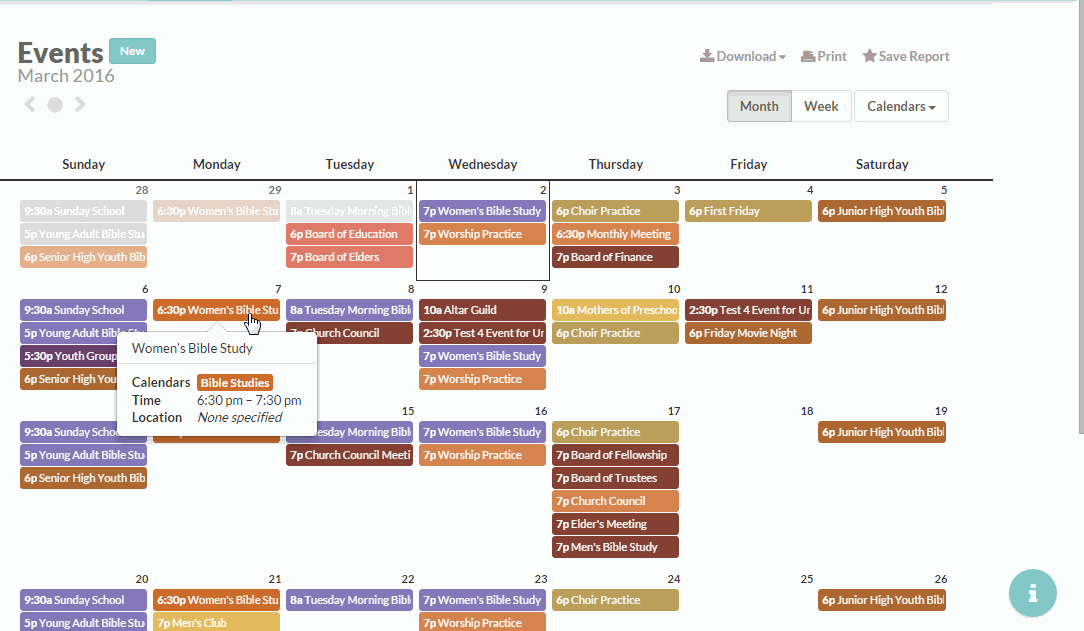1084x631 pixels.
Task: Click the today circle icon
Action: pos(55,105)
